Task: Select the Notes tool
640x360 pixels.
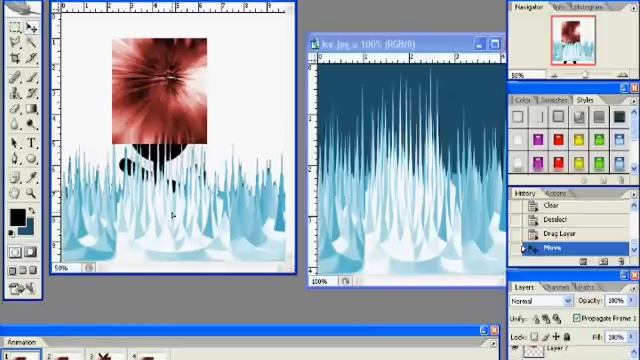Action: tap(15, 177)
